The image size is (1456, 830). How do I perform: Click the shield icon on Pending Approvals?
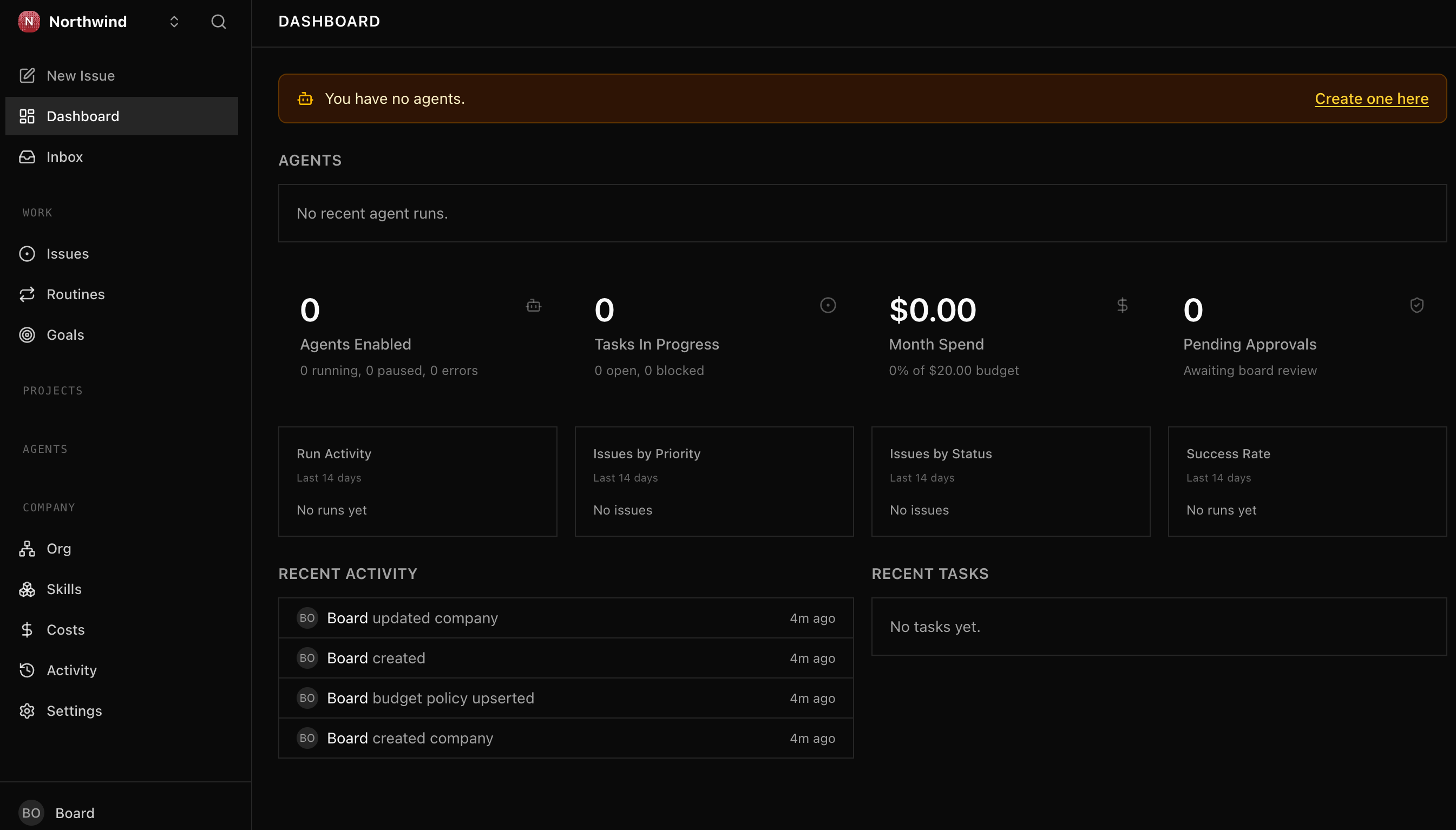(1416, 306)
